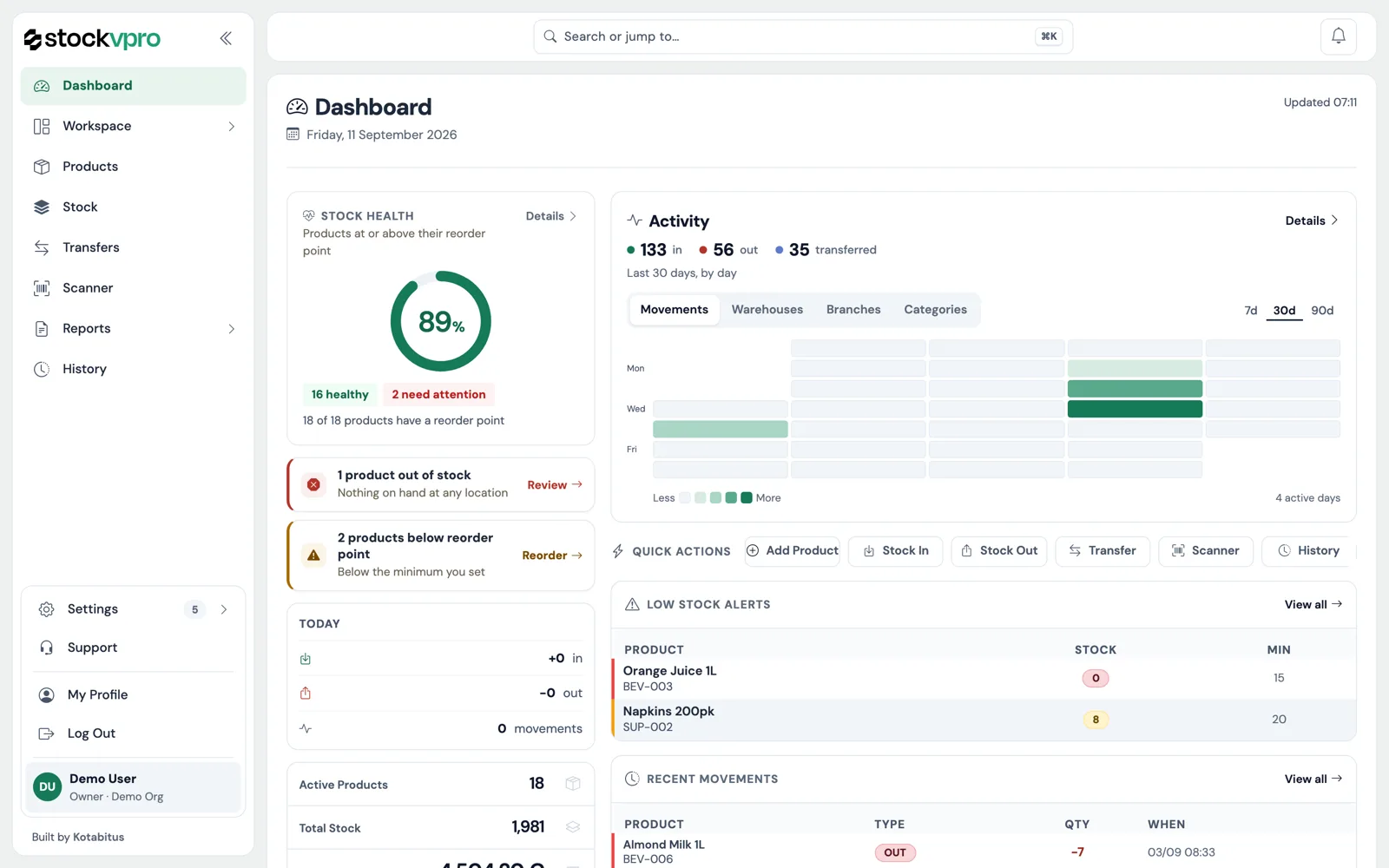
Task: Select the 90d time range
Action: [1322, 311]
